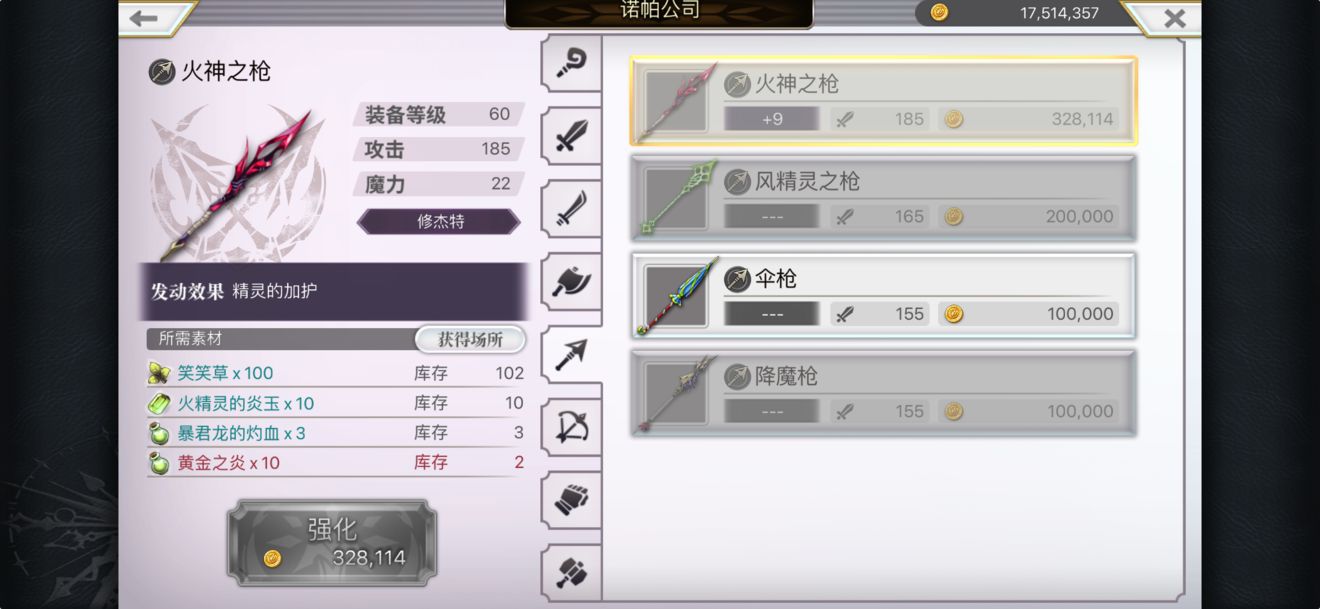Select 火神之枪 in the weapon list

(x=883, y=101)
